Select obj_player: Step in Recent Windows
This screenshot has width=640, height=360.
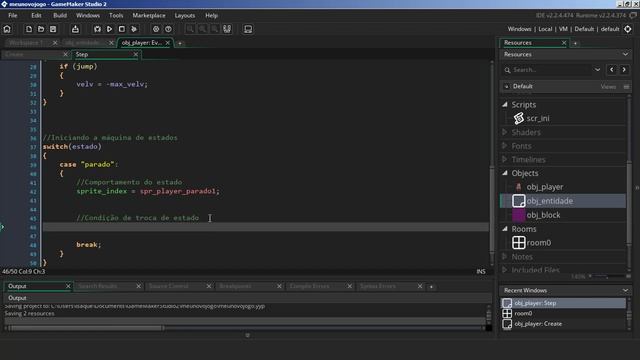pyautogui.click(x=563, y=303)
